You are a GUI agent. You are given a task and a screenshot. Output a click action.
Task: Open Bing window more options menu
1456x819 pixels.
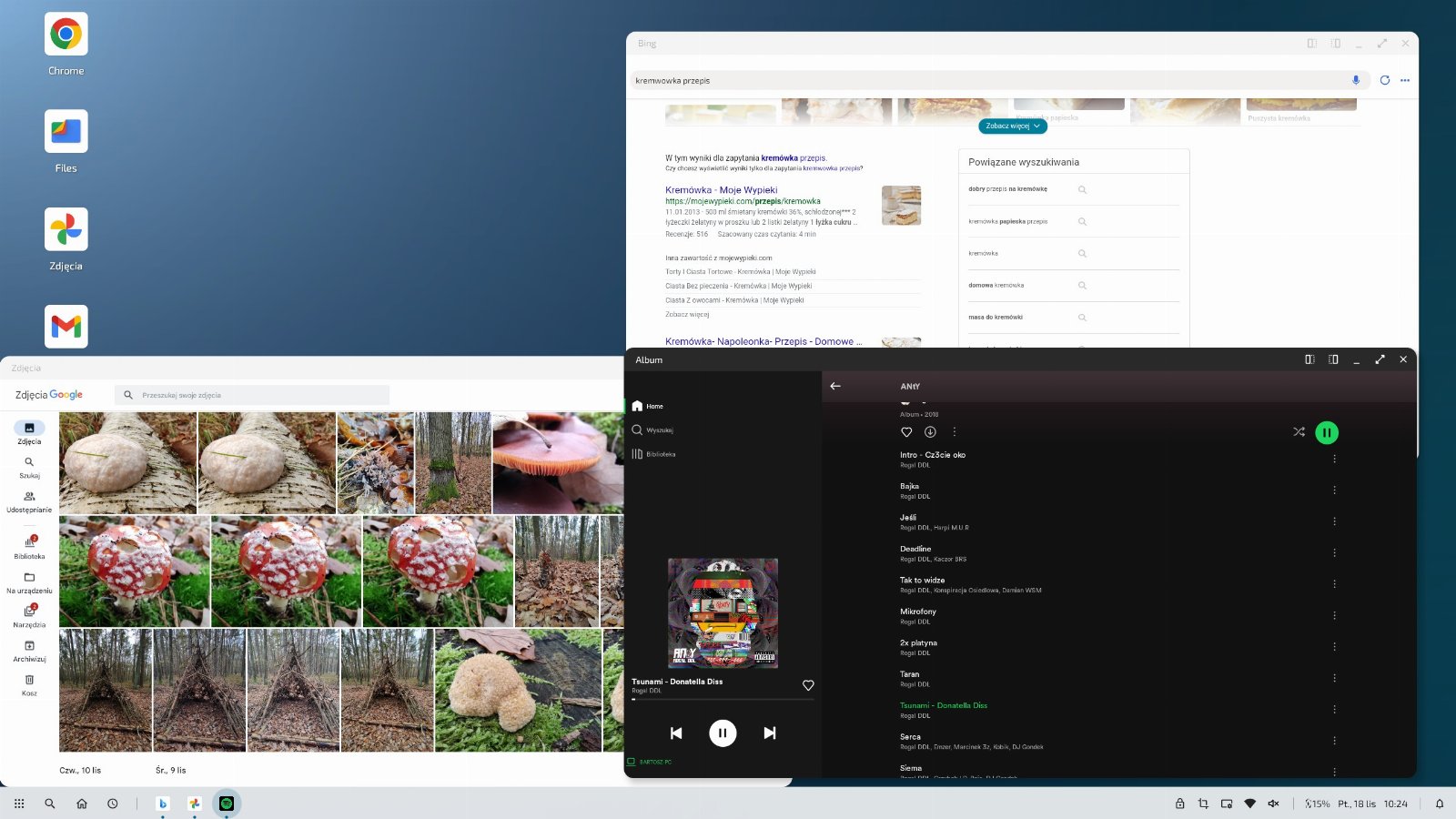[x=1405, y=80]
